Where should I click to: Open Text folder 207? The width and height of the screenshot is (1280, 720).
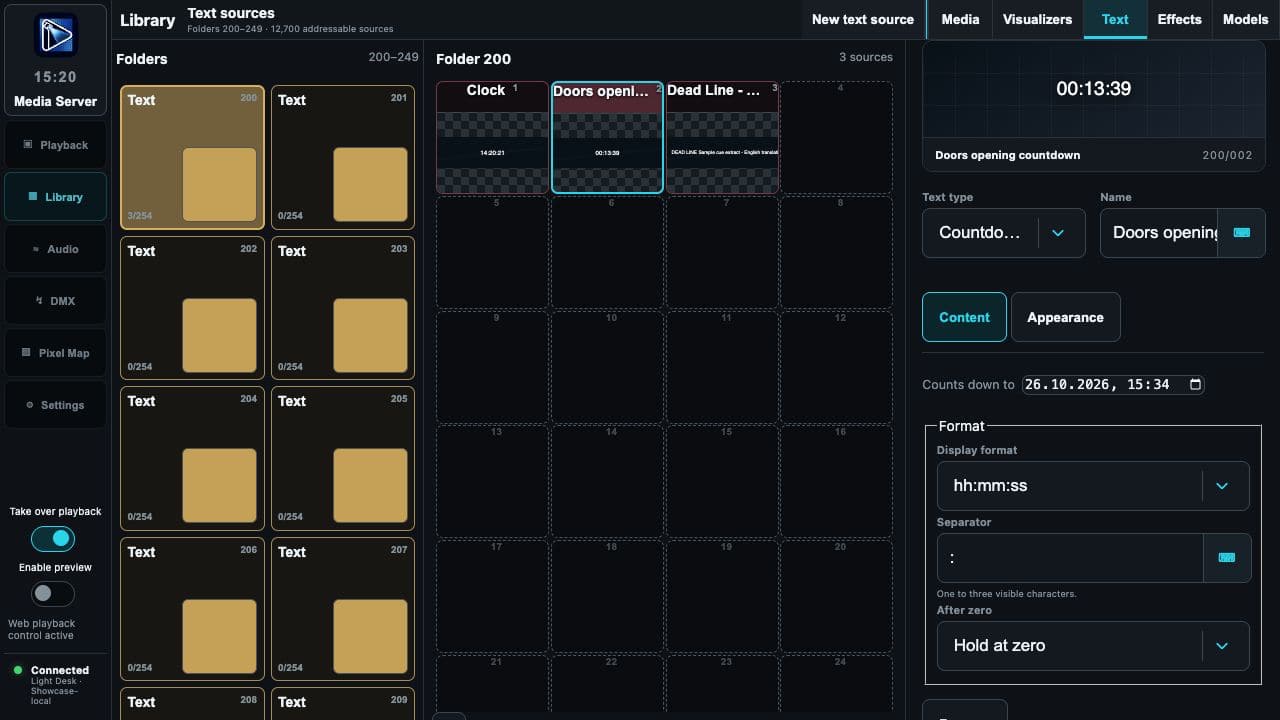coord(343,609)
